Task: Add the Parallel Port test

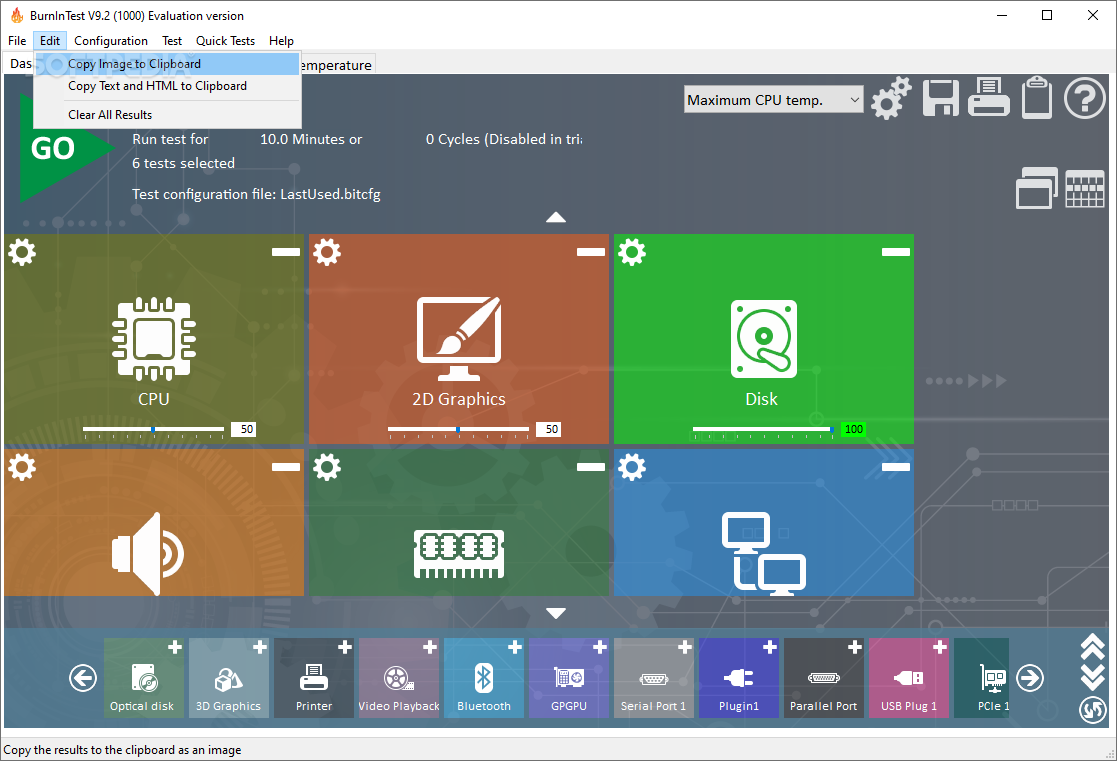Action: click(x=855, y=647)
